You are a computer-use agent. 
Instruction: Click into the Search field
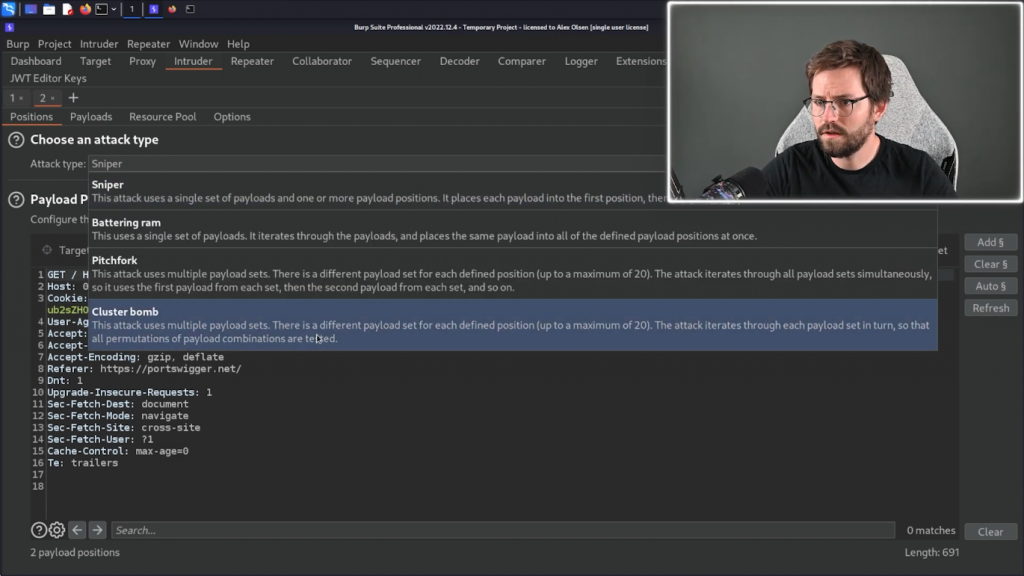503,530
